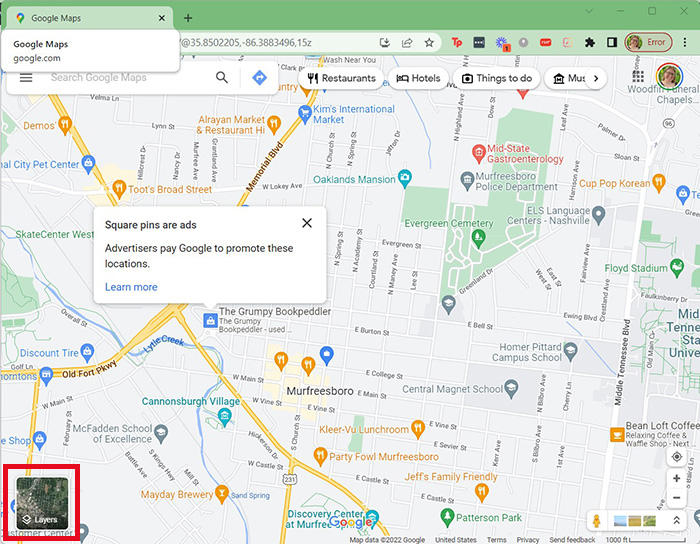Click the Patterson Park pin
Screen dimensions: 700x544
point(447,516)
